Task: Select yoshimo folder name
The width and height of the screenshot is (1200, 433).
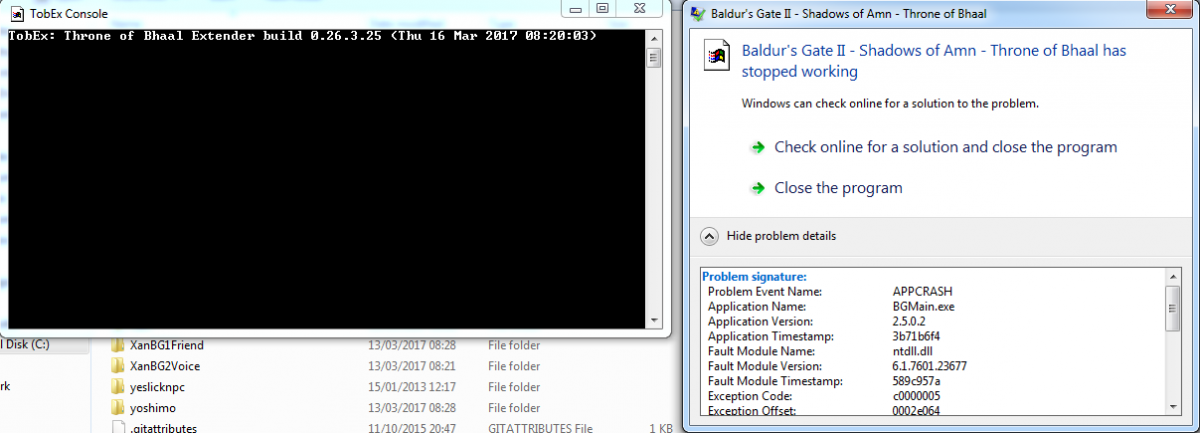Action: (x=153, y=408)
